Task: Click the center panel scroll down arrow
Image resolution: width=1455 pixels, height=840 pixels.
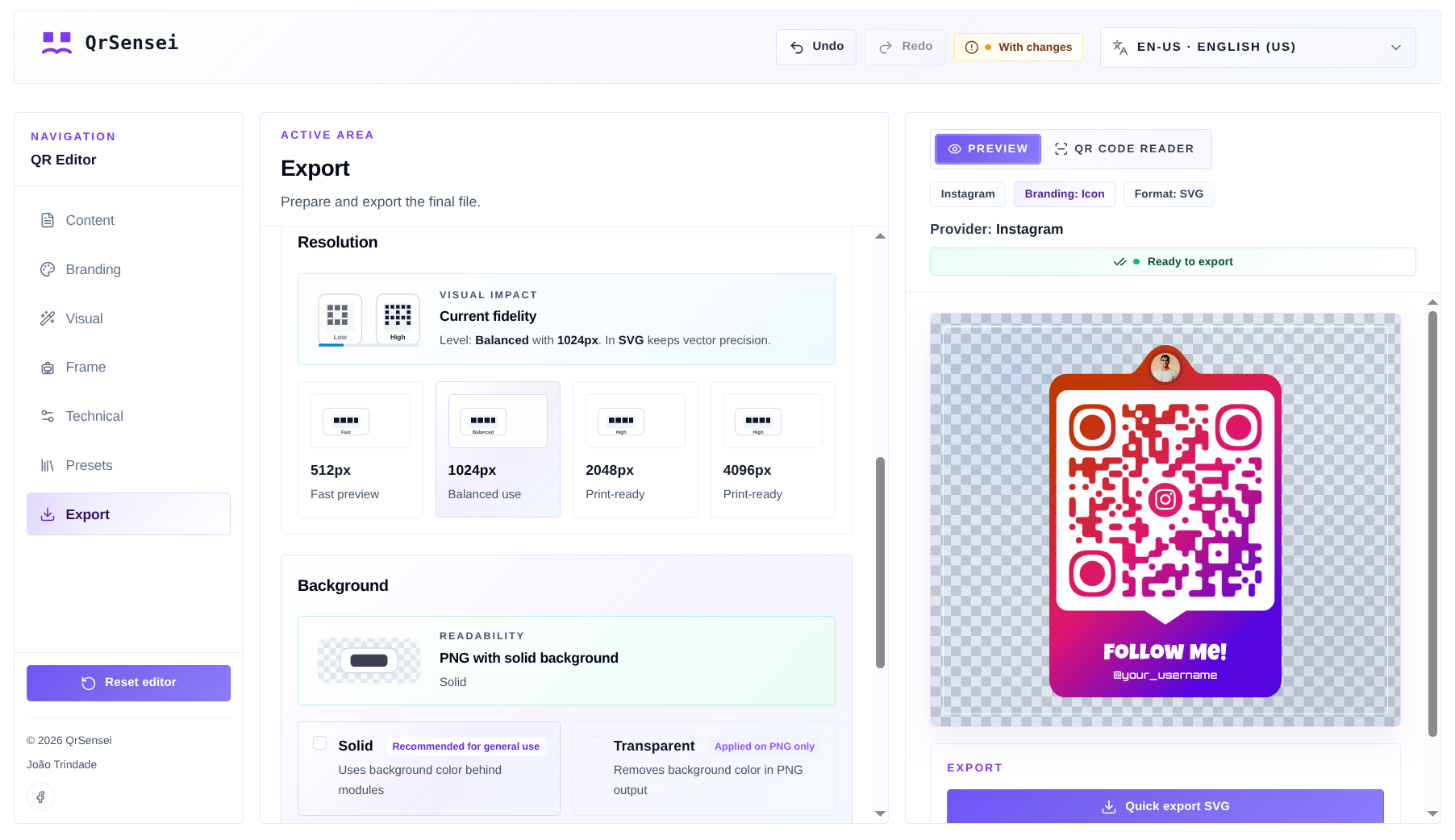Action: (880, 814)
